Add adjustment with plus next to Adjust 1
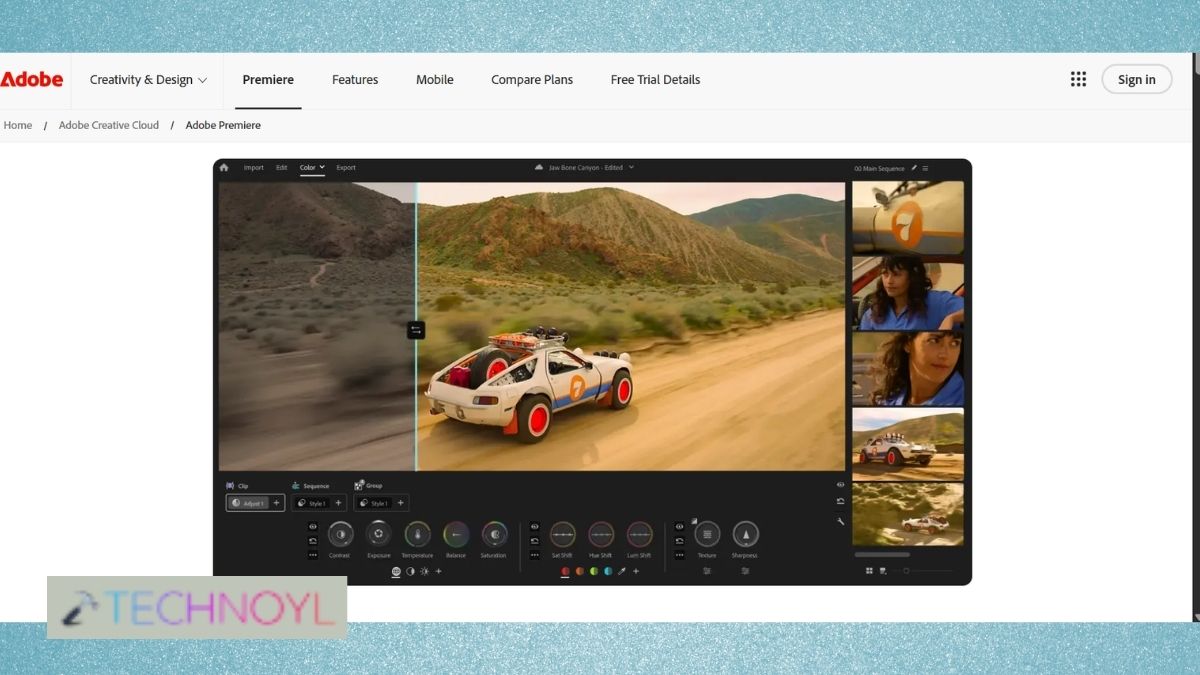 [x=277, y=502]
